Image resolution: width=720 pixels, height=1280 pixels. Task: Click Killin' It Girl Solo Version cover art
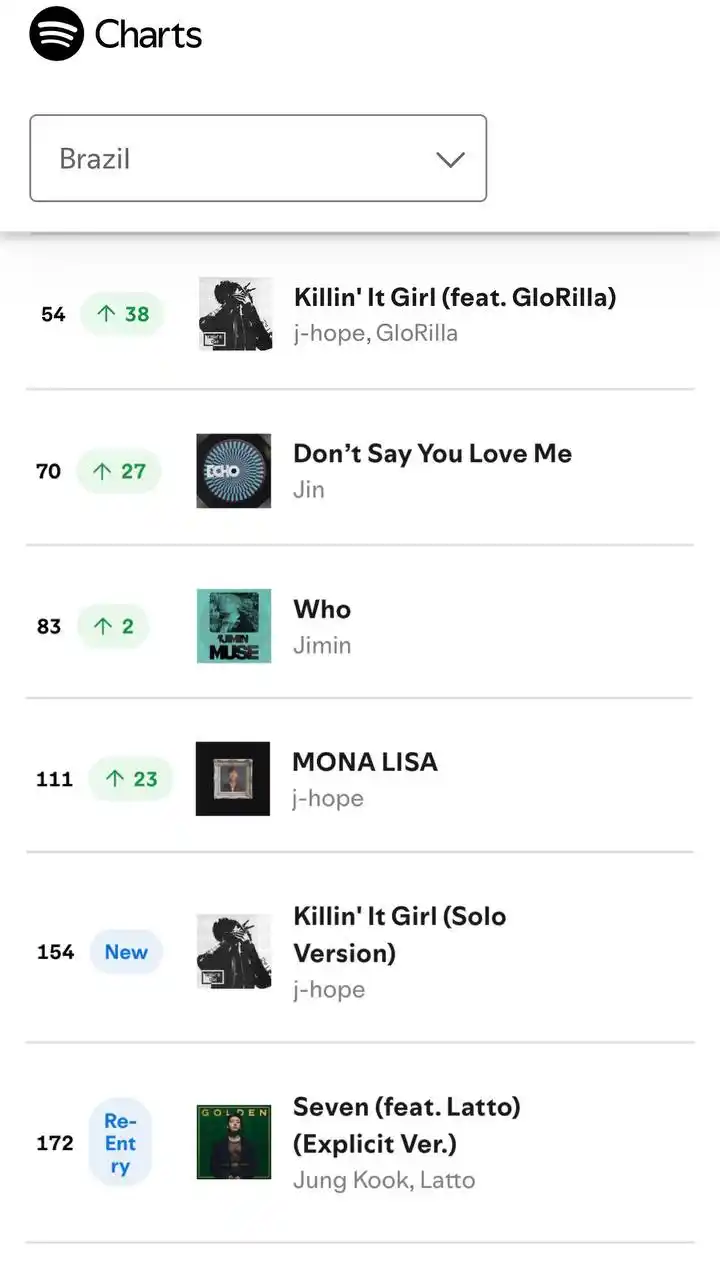click(x=234, y=952)
